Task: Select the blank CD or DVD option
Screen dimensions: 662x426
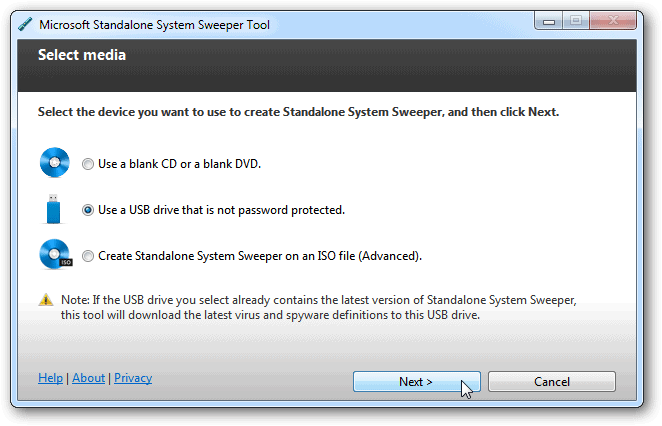Action: (x=89, y=164)
